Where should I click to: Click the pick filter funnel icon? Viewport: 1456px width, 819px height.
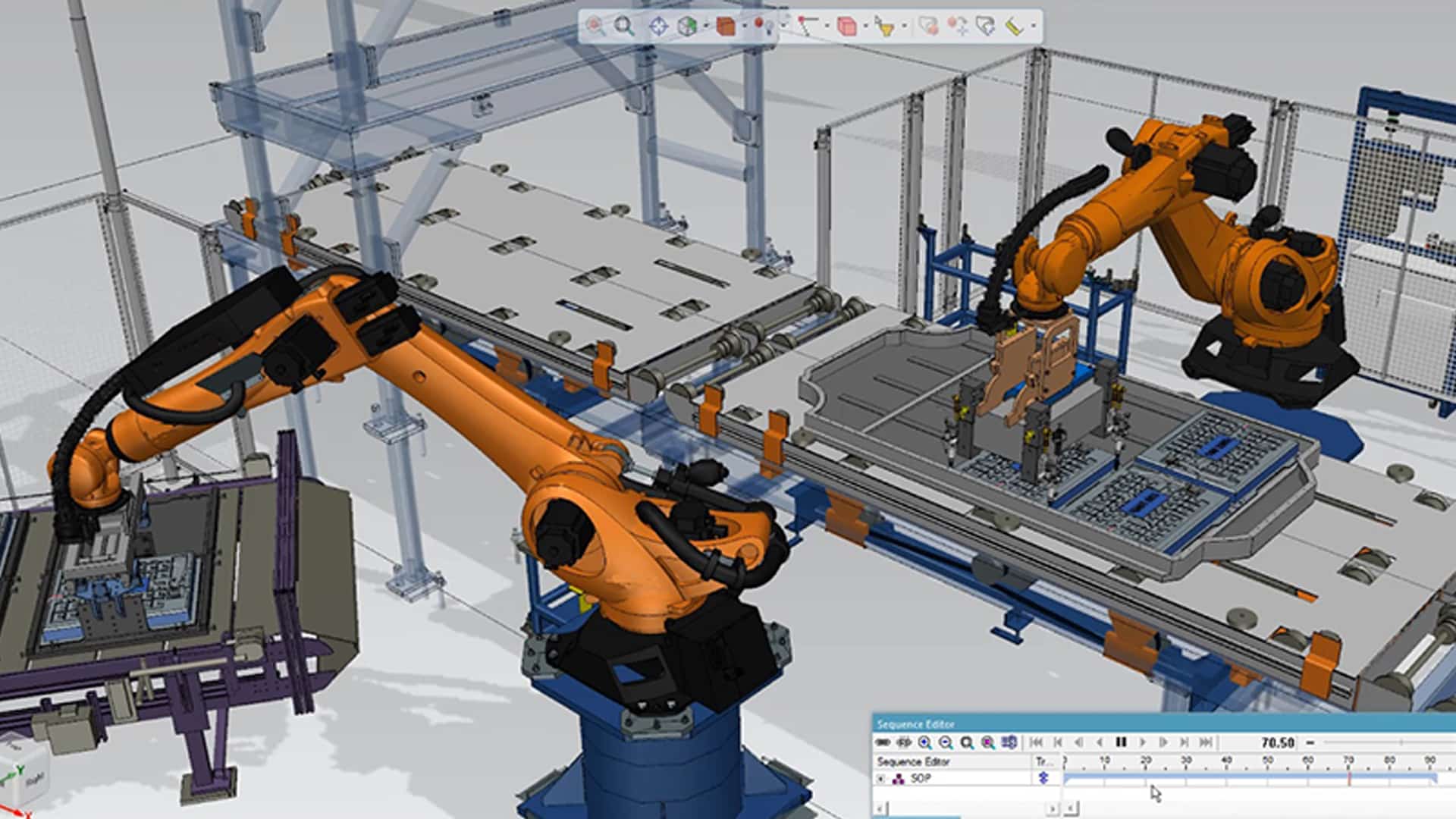(x=883, y=26)
